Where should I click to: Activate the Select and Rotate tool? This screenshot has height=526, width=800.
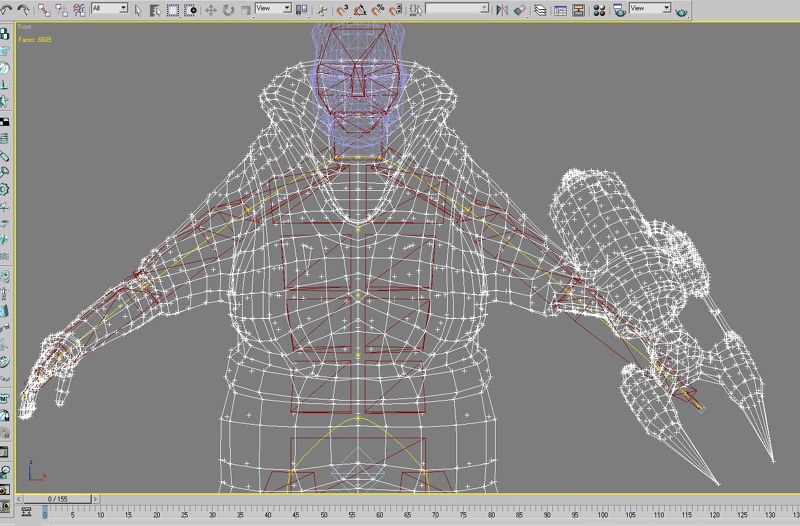(x=228, y=9)
